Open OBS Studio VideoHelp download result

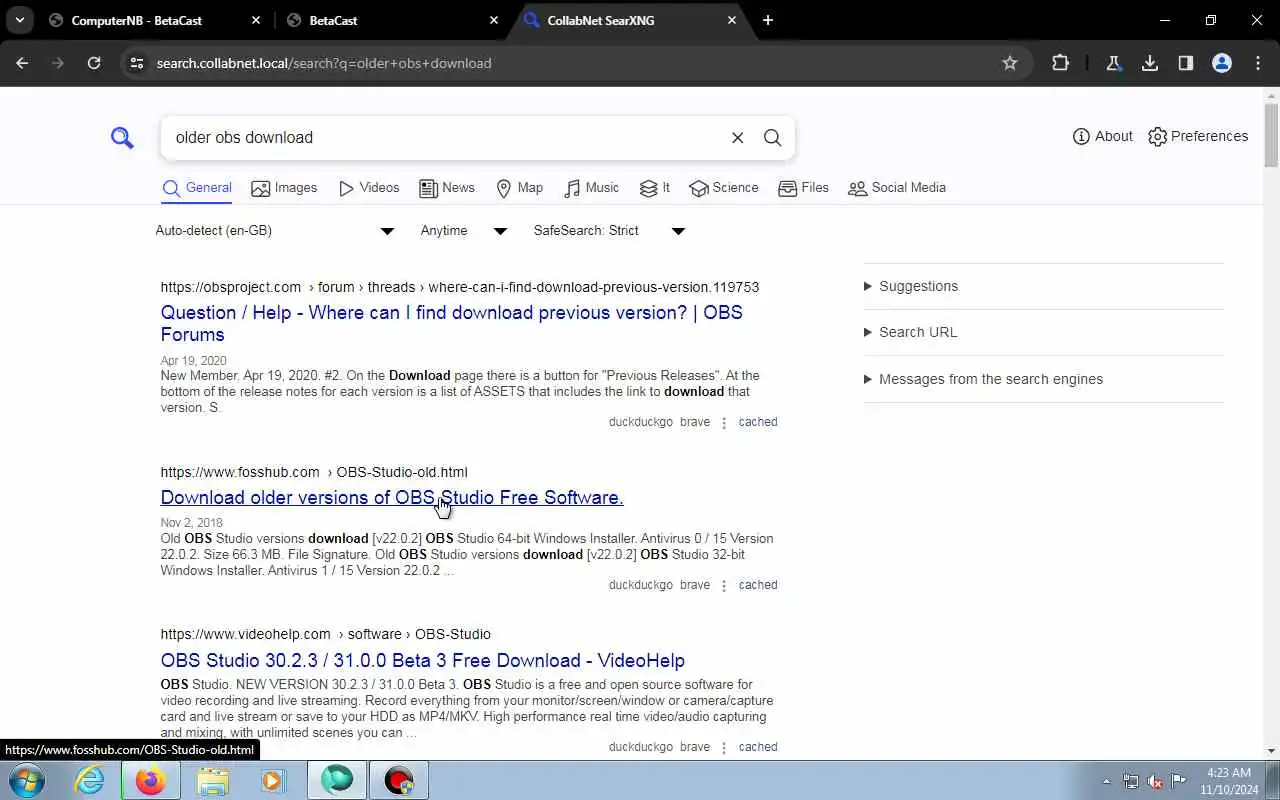pyautogui.click(x=422, y=660)
